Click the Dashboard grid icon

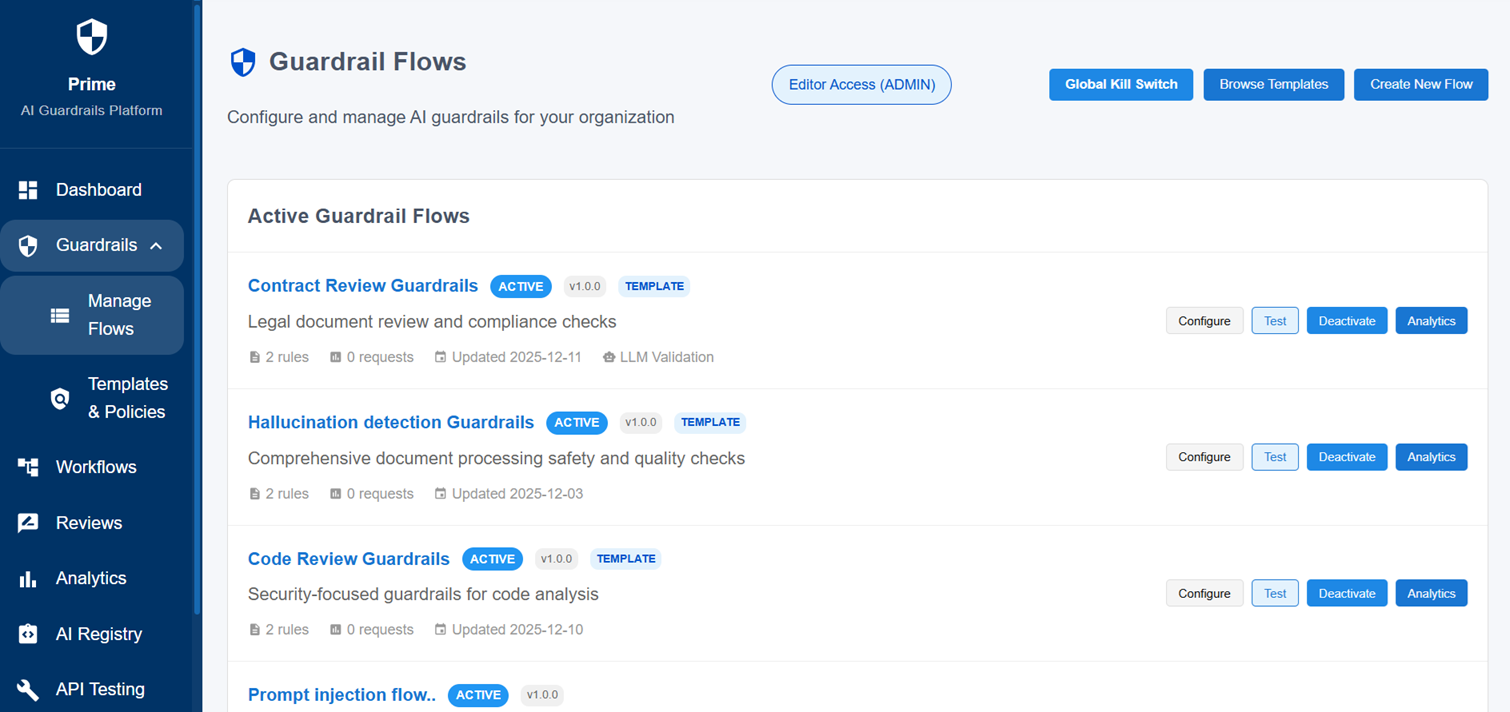click(28, 190)
